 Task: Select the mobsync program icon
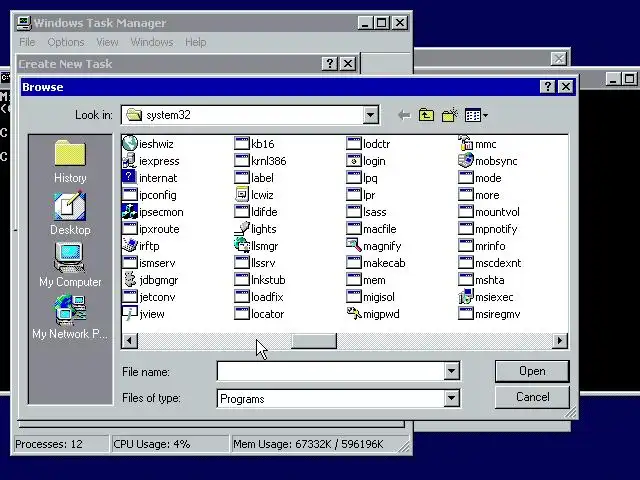click(x=465, y=161)
